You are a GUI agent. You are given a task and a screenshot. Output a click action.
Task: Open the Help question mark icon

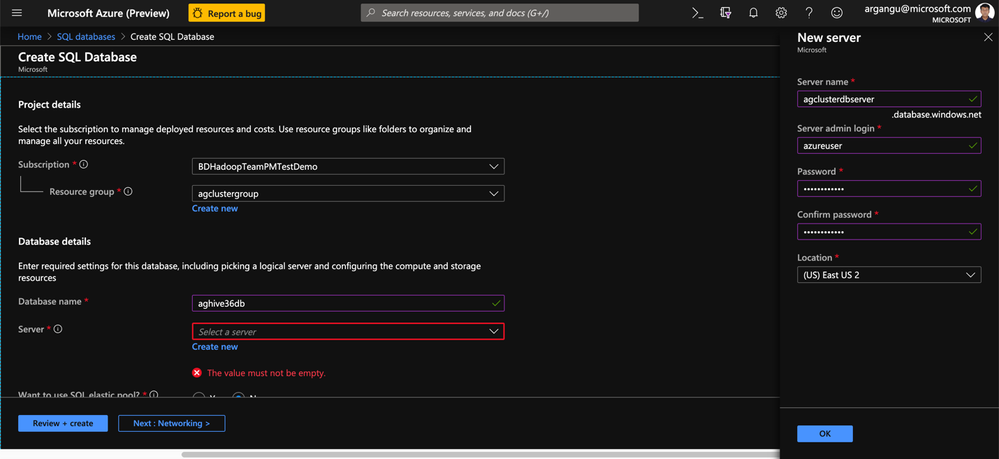[809, 13]
